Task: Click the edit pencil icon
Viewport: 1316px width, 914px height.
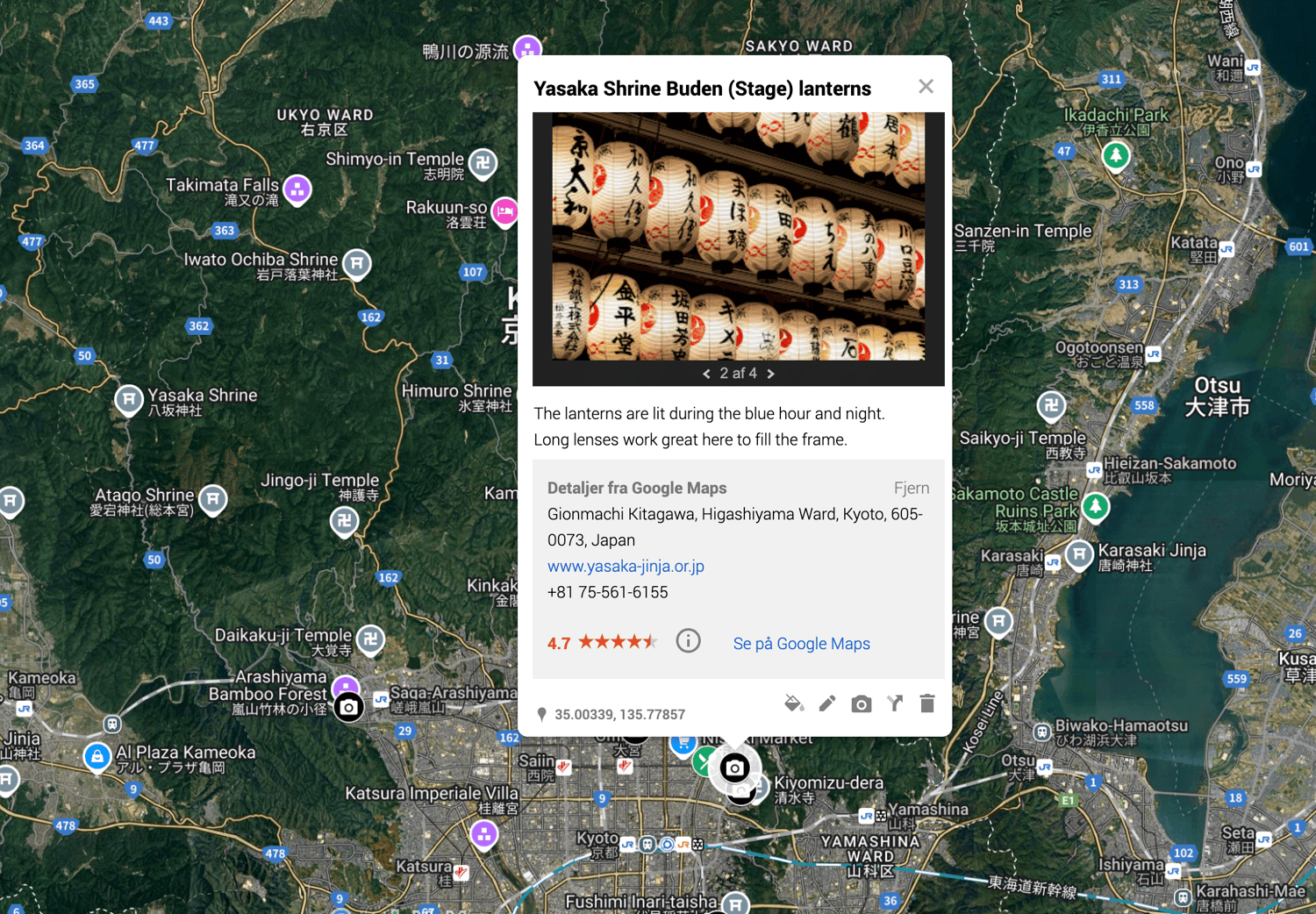Action: point(827,703)
